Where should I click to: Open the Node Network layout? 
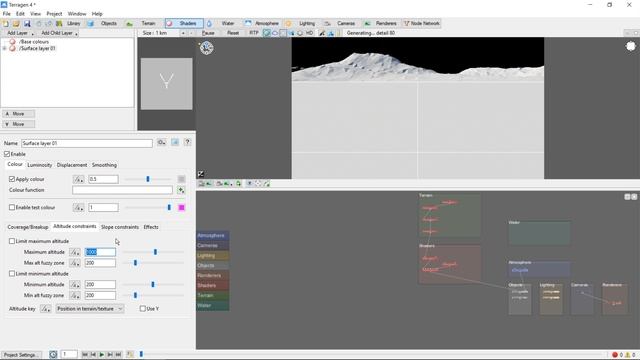[x=422, y=24]
